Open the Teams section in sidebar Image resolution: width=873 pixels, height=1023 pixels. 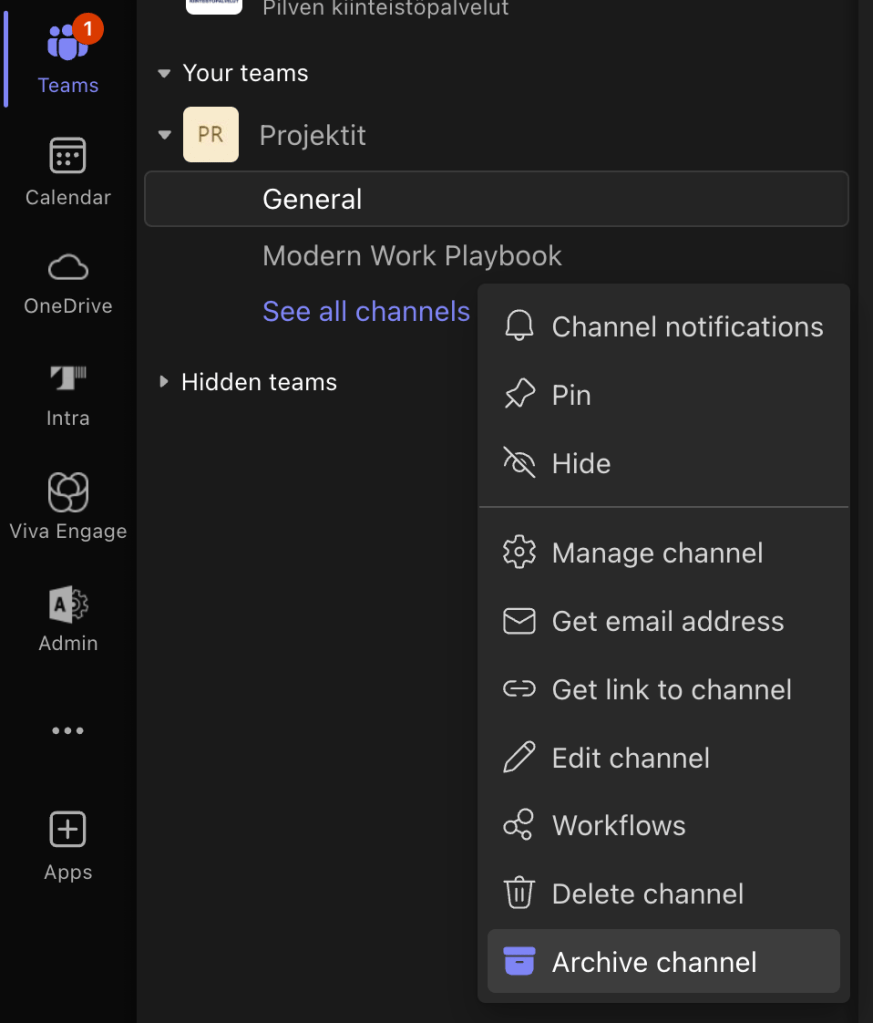pos(68,58)
